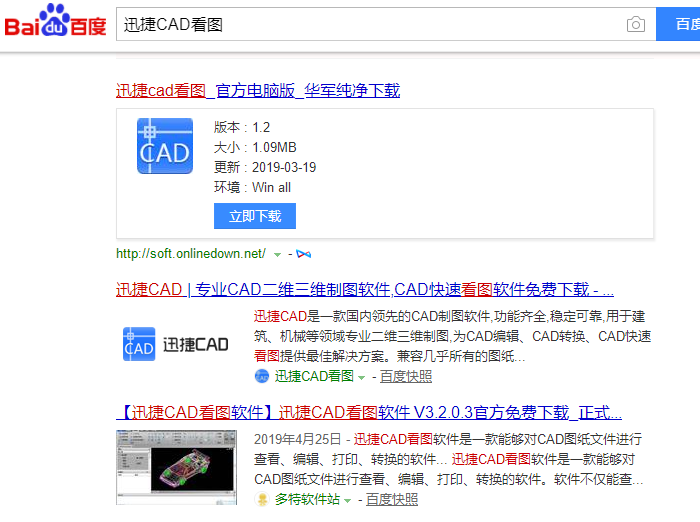Screen dimensions: 700x522
Task: Click the blue Baidu search button
Action: coord(678,24)
